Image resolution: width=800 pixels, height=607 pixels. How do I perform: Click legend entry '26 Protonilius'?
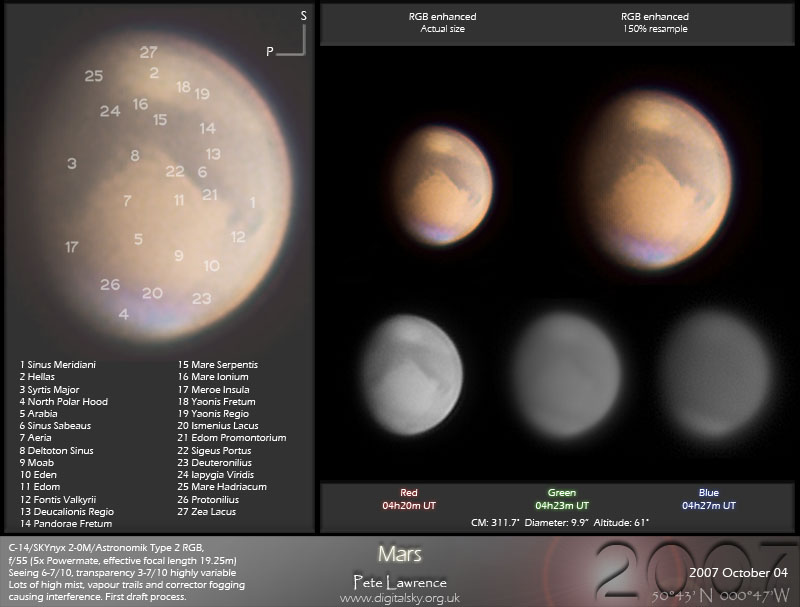(x=208, y=499)
